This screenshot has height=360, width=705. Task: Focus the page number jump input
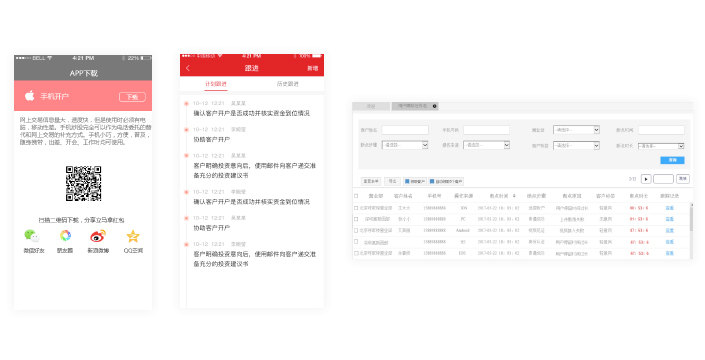pyautogui.click(x=663, y=179)
